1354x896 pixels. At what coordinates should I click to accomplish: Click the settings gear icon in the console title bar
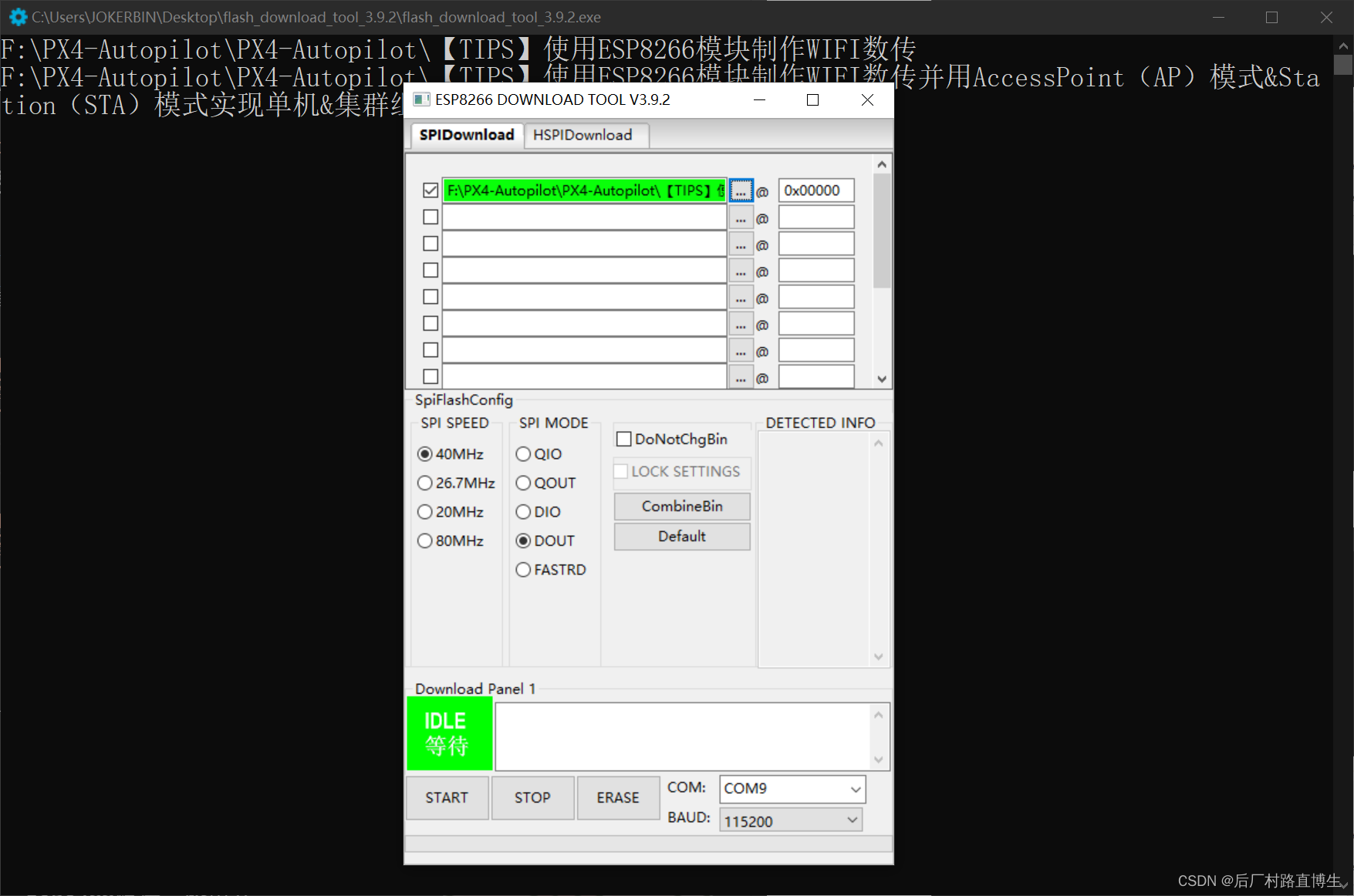tap(17, 16)
